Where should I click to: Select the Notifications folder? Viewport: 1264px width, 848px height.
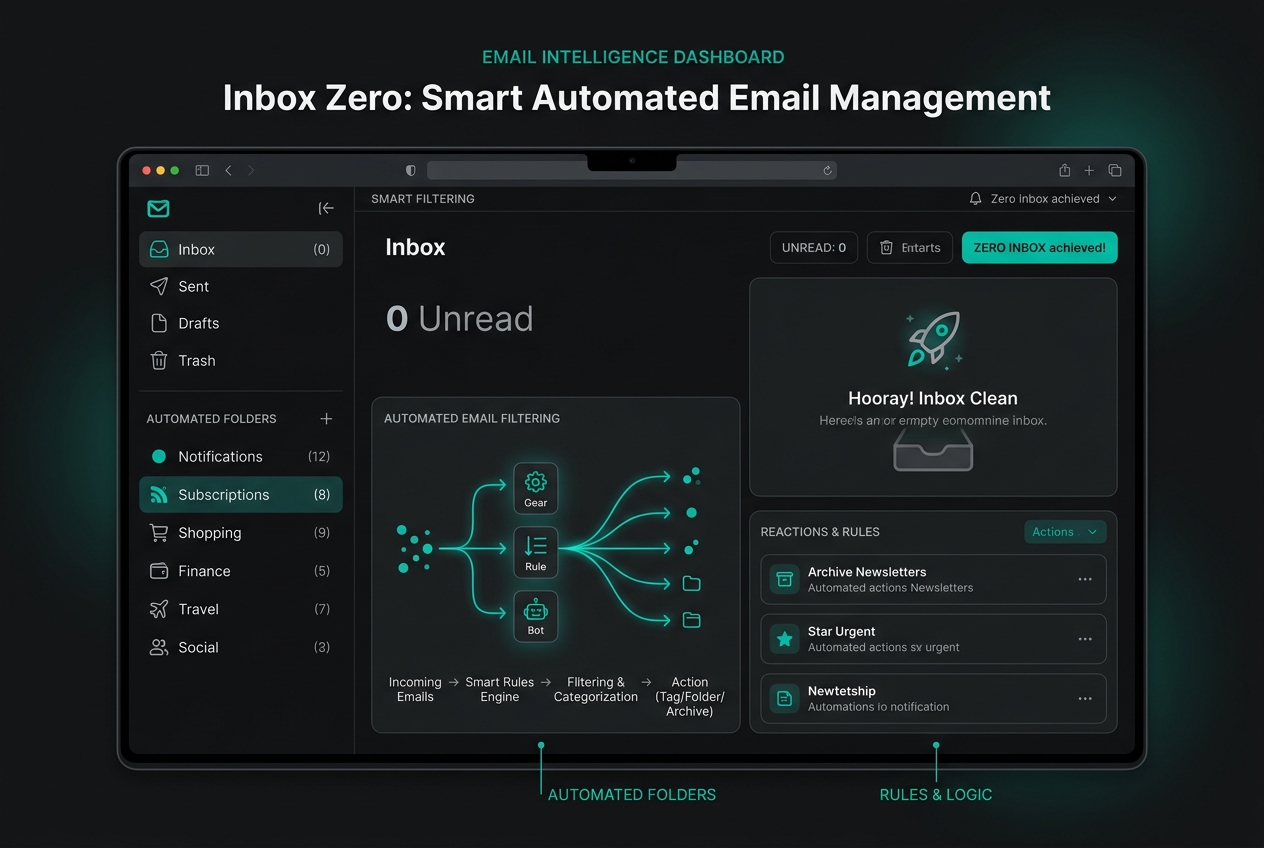pyautogui.click(x=241, y=457)
